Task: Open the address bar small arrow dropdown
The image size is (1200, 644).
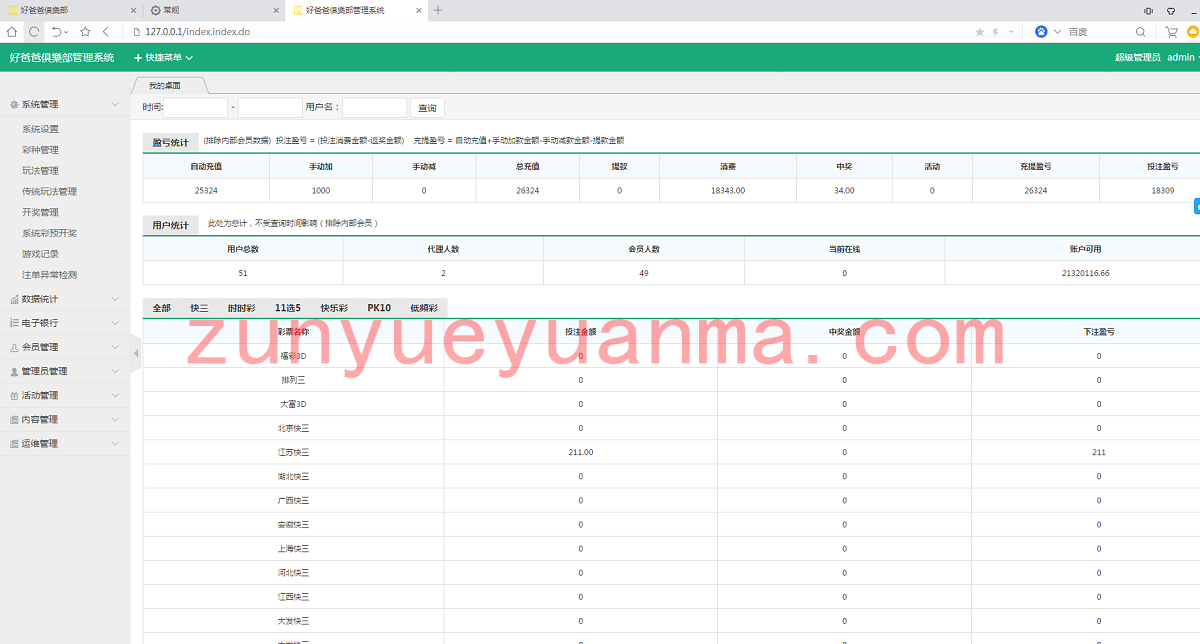Action: [x=1011, y=32]
